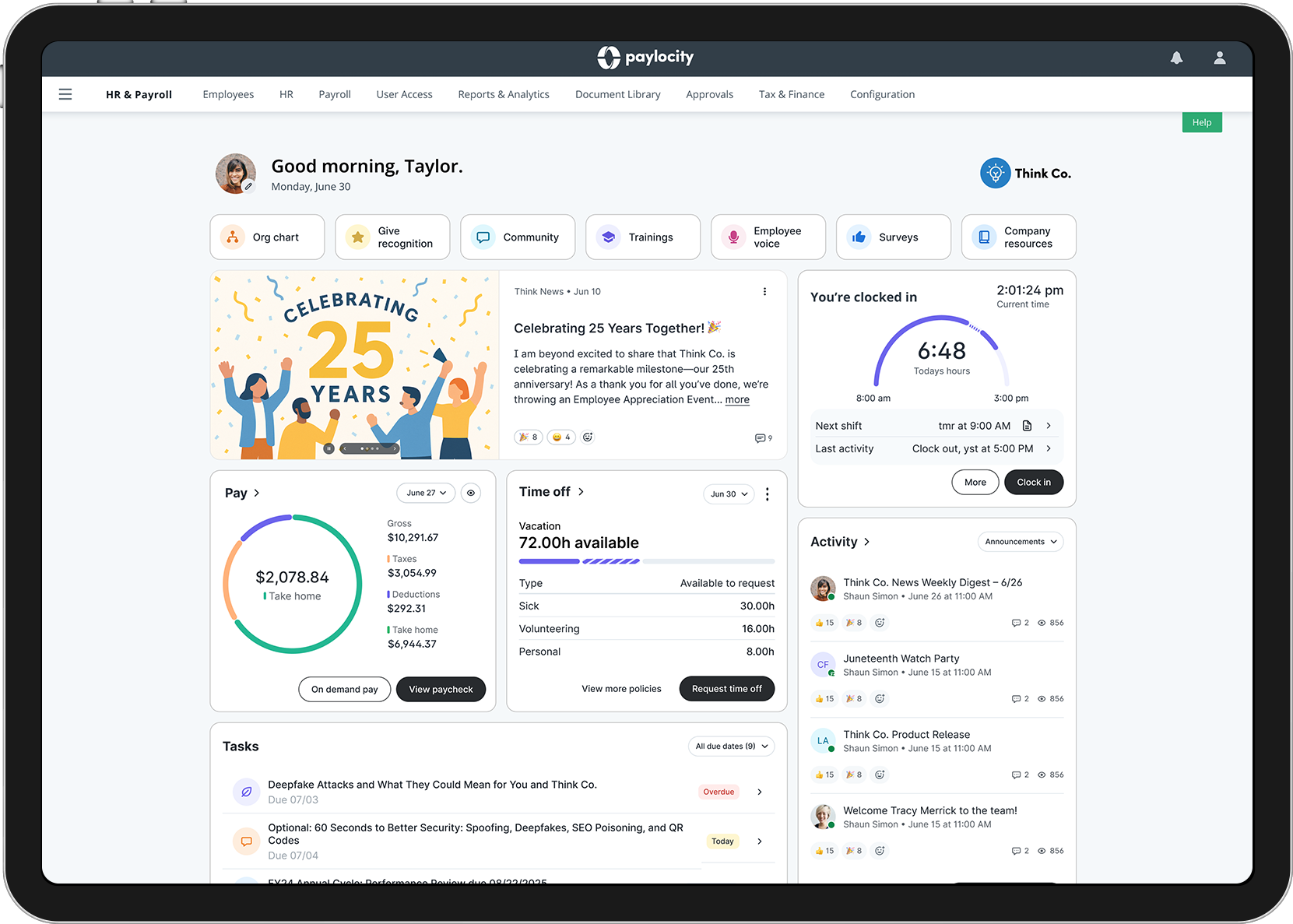This screenshot has width=1293, height=924.
Task: Open the Announcements dropdown in Activity panel
Action: [1020, 541]
